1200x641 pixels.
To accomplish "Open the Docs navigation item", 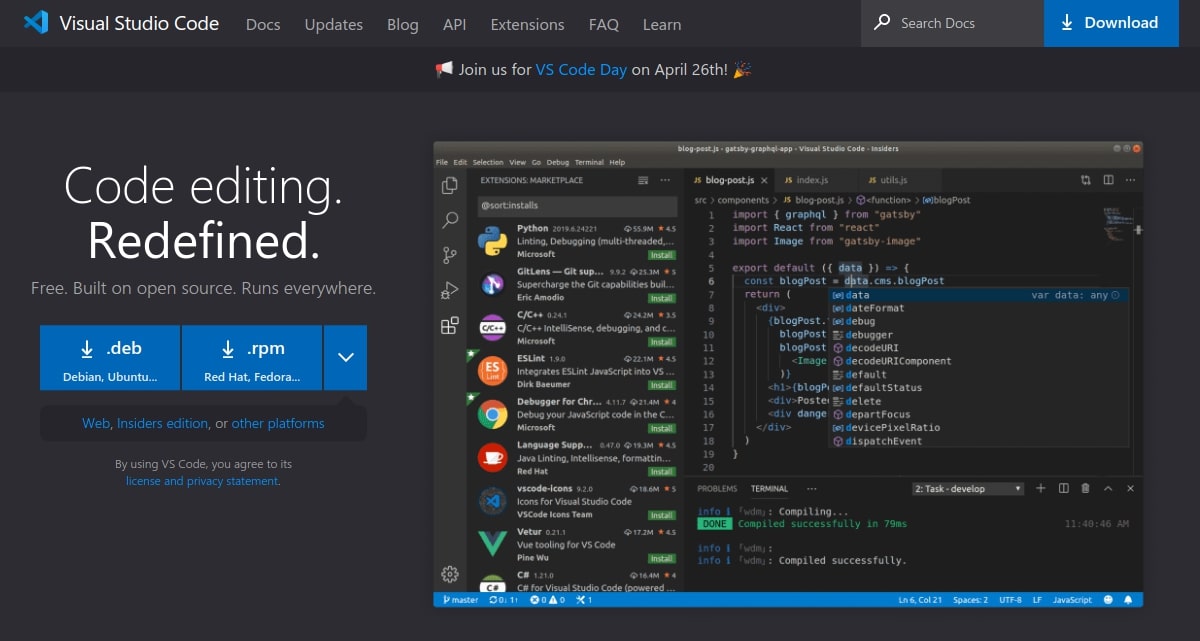I will tap(263, 24).
